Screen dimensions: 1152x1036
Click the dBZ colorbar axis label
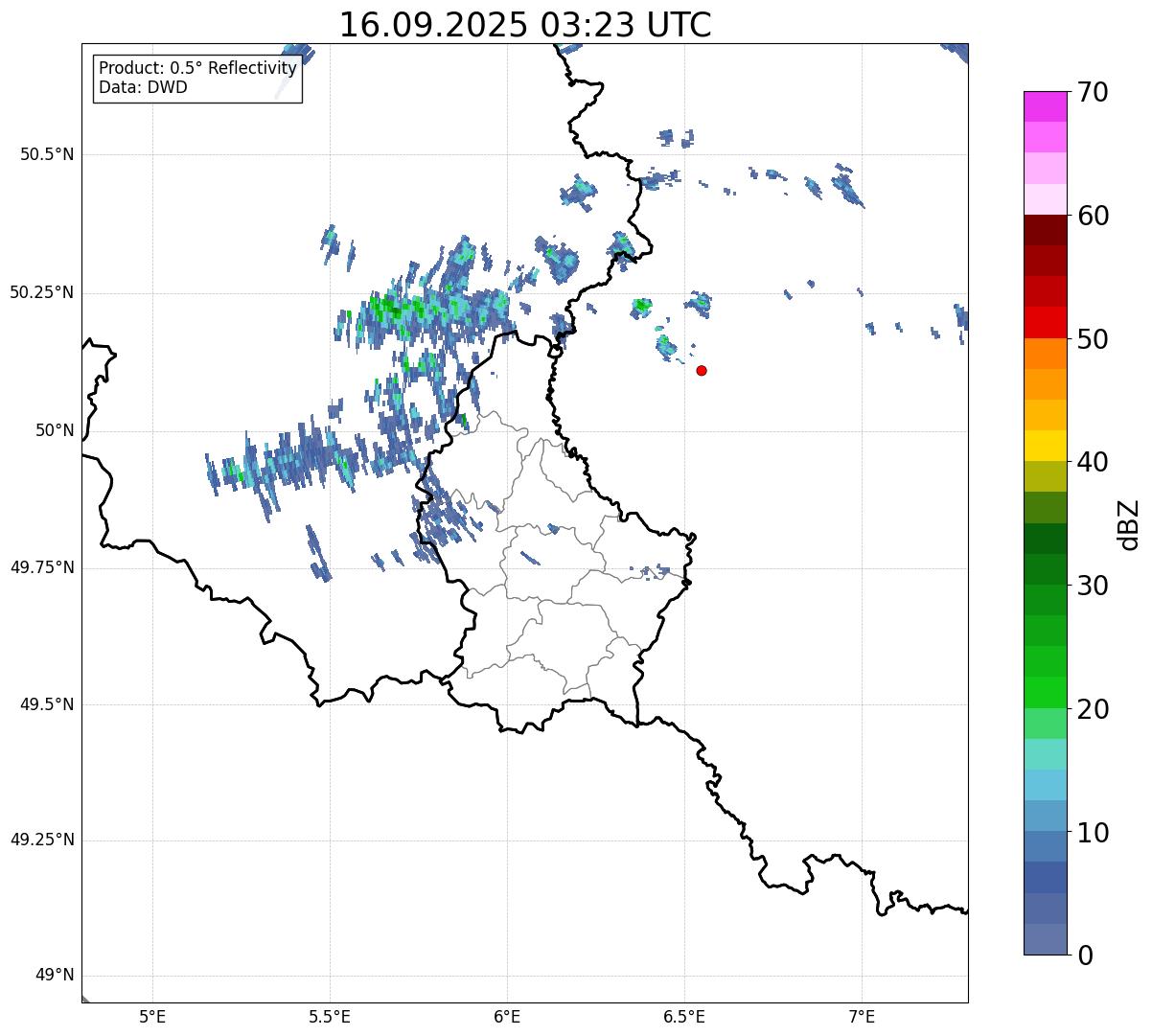click(1129, 523)
